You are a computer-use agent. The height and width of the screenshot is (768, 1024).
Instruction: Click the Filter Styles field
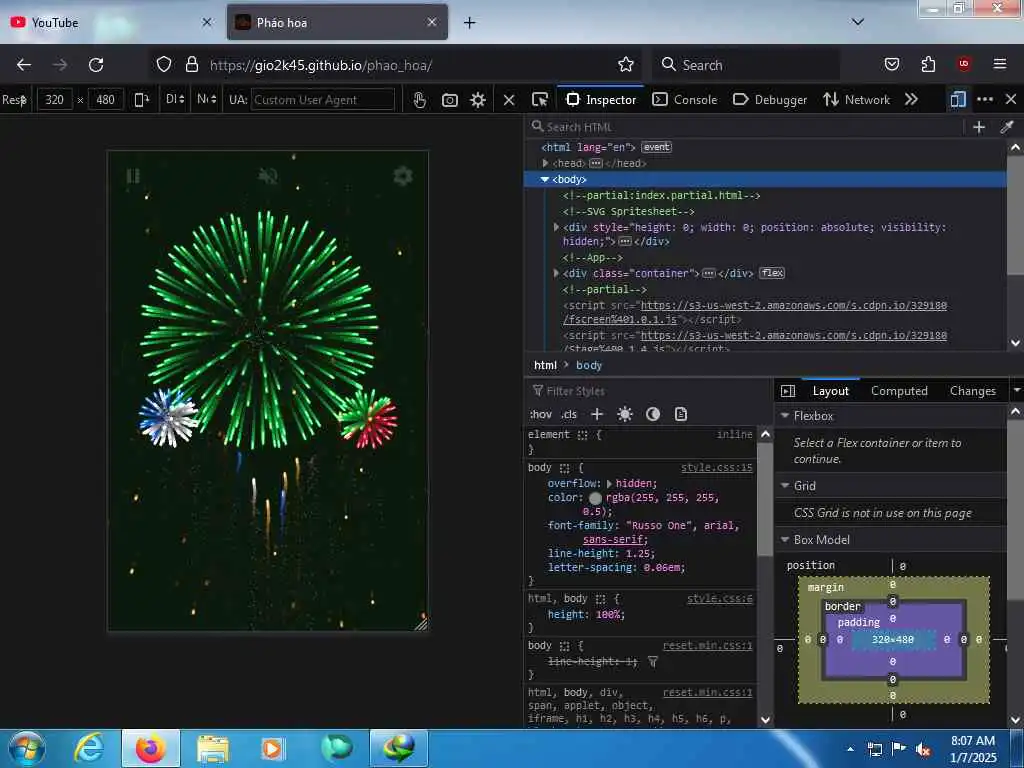tap(647, 391)
